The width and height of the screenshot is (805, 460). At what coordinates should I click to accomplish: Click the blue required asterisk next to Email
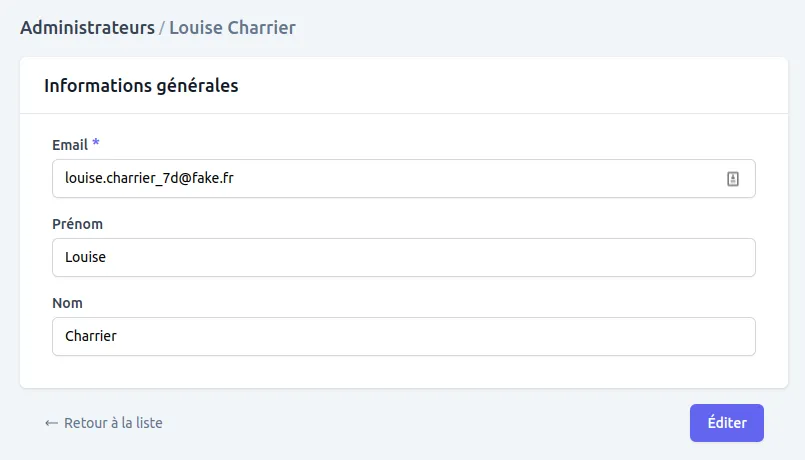[96, 144]
